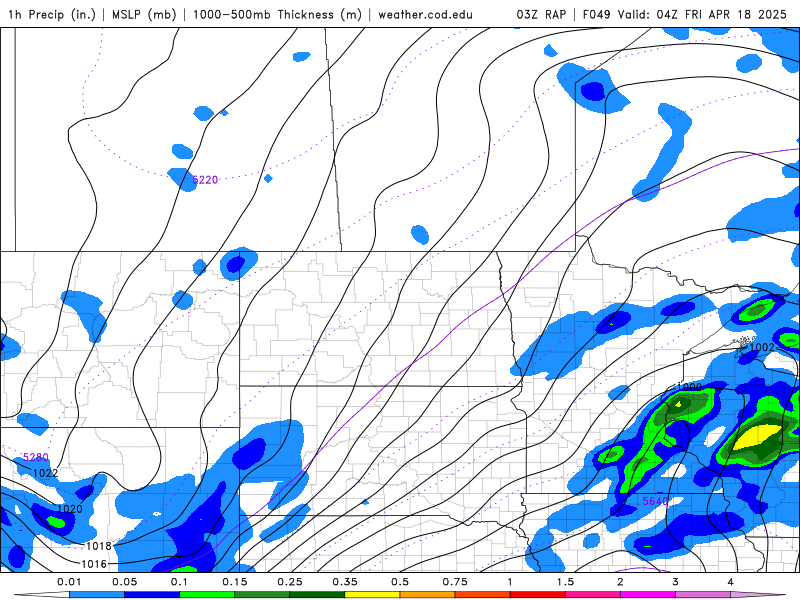
Task: Click the 0.35 legend value
Action: point(345,582)
